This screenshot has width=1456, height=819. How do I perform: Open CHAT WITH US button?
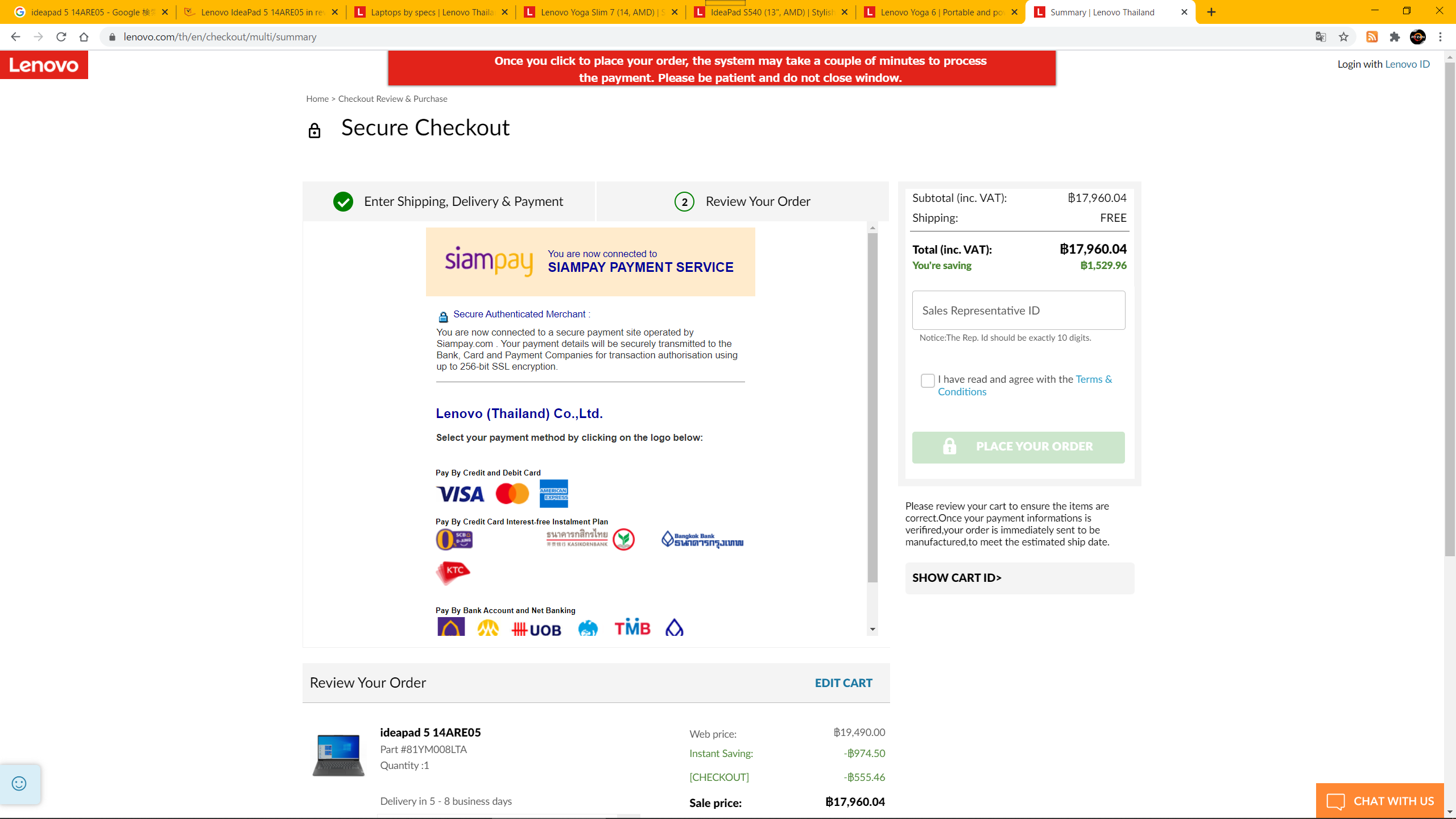coord(1380,801)
